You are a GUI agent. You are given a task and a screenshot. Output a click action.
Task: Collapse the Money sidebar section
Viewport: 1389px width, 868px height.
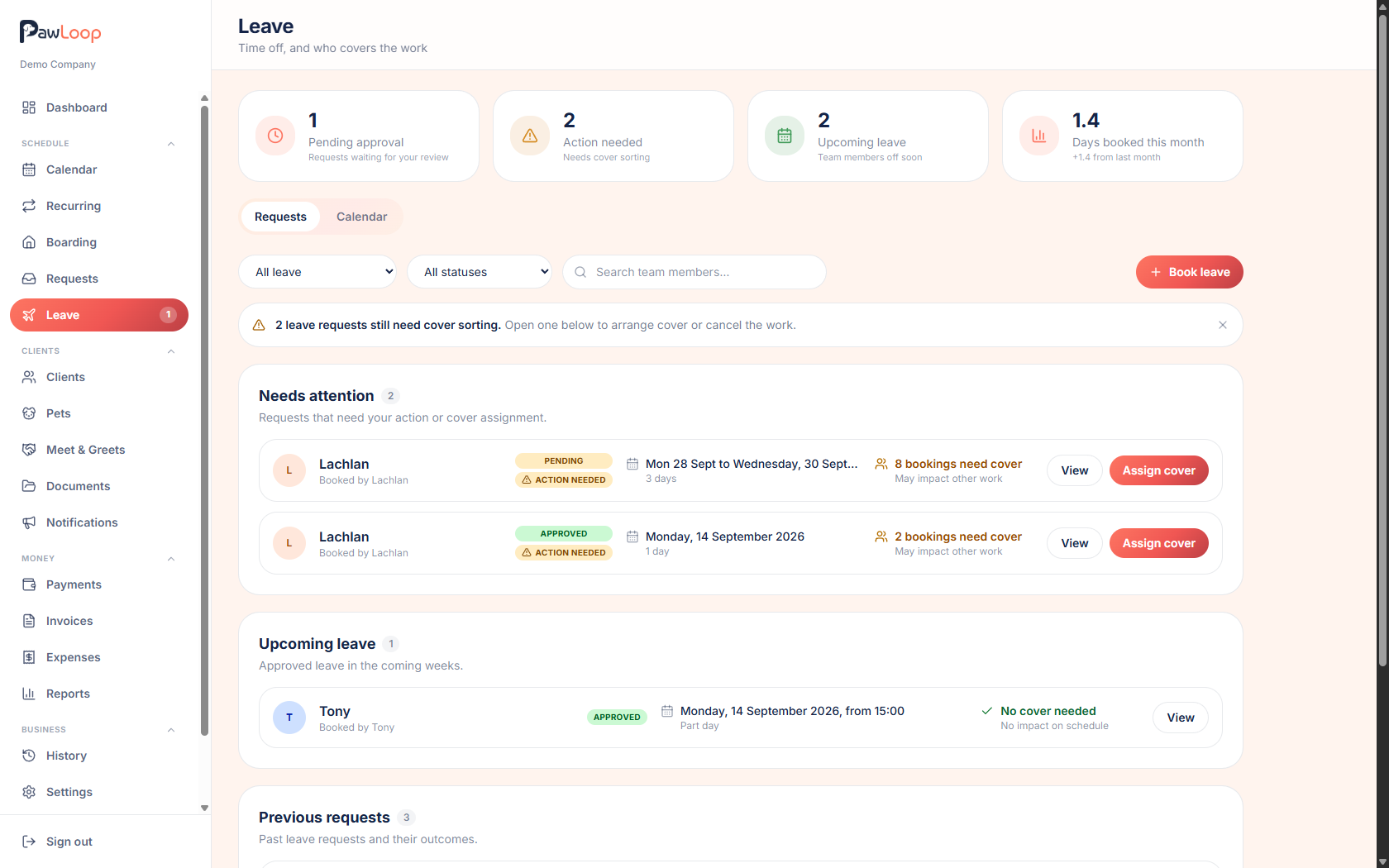pos(171,559)
